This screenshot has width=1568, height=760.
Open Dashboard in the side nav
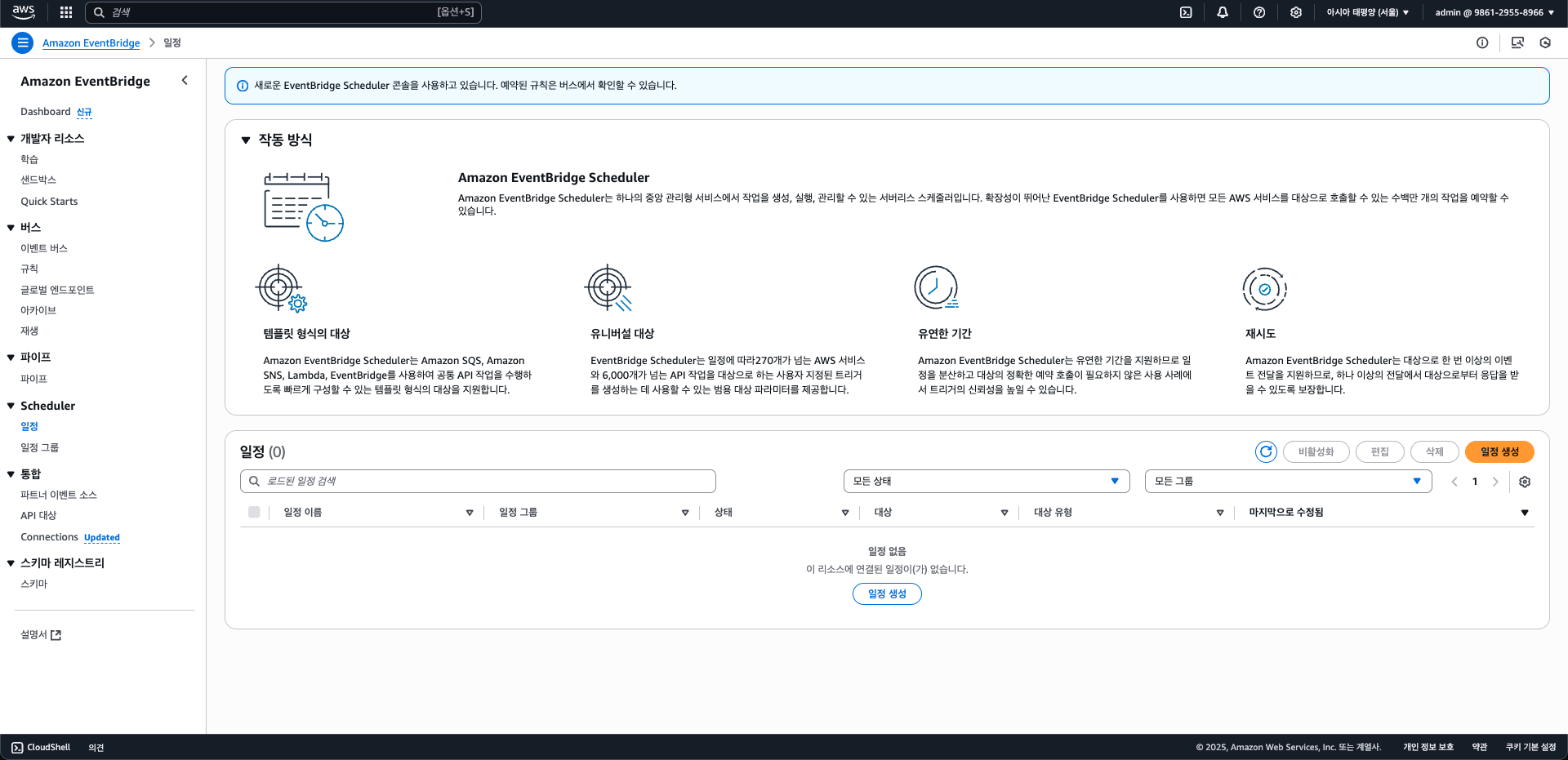click(x=46, y=112)
